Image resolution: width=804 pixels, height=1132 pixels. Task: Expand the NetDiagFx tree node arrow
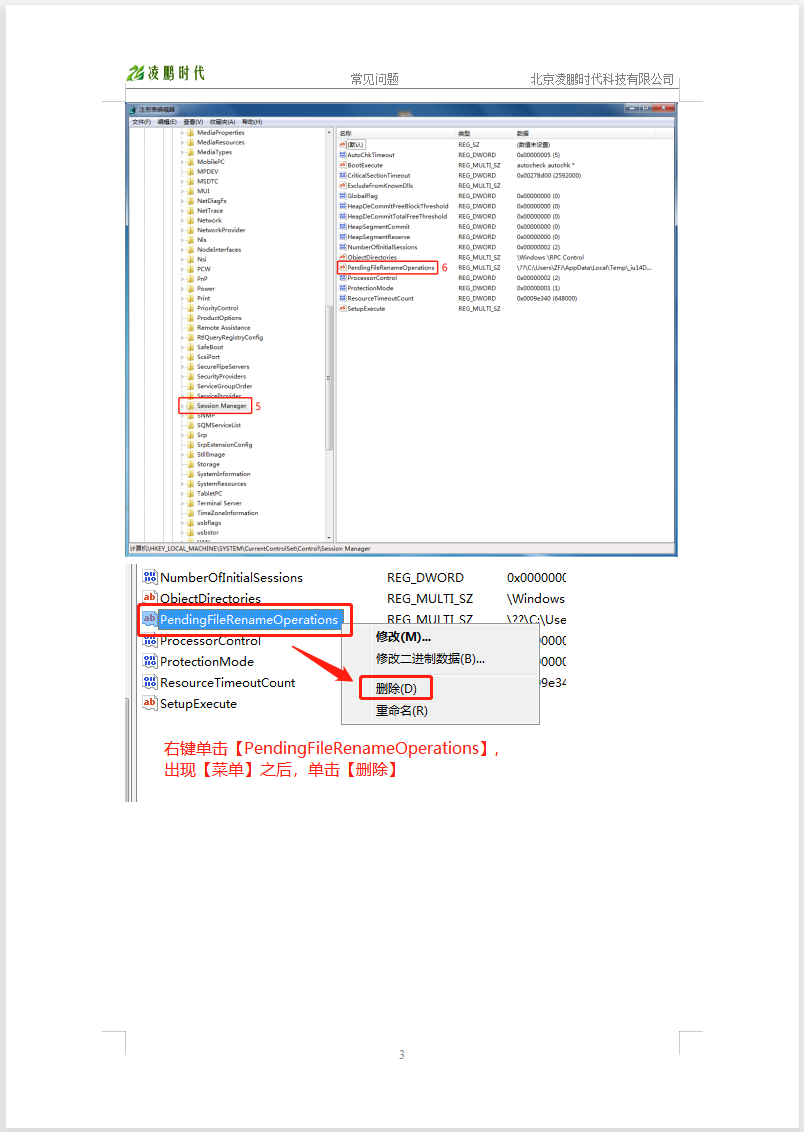tap(182, 201)
